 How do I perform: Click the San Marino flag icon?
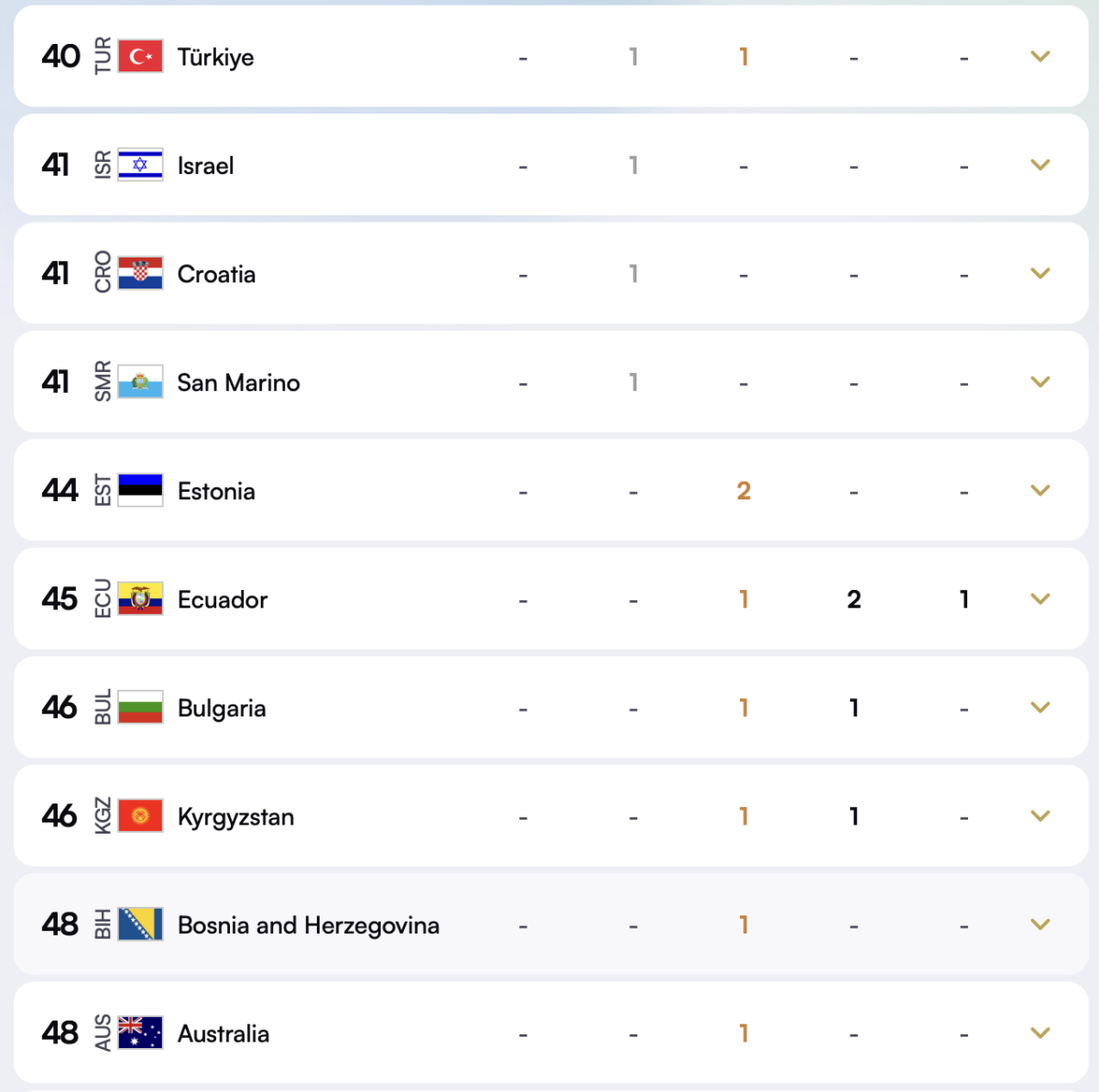click(139, 382)
